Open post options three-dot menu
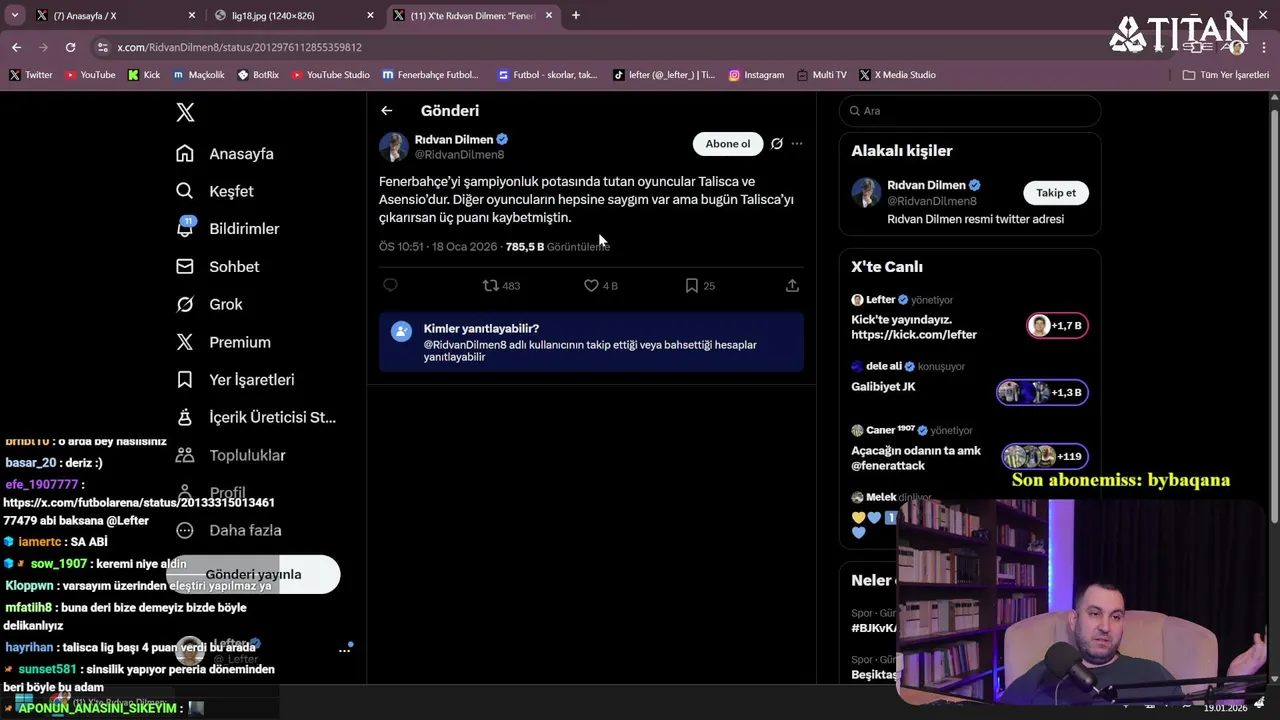The height and width of the screenshot is (720, 1280). pos(797,144)
